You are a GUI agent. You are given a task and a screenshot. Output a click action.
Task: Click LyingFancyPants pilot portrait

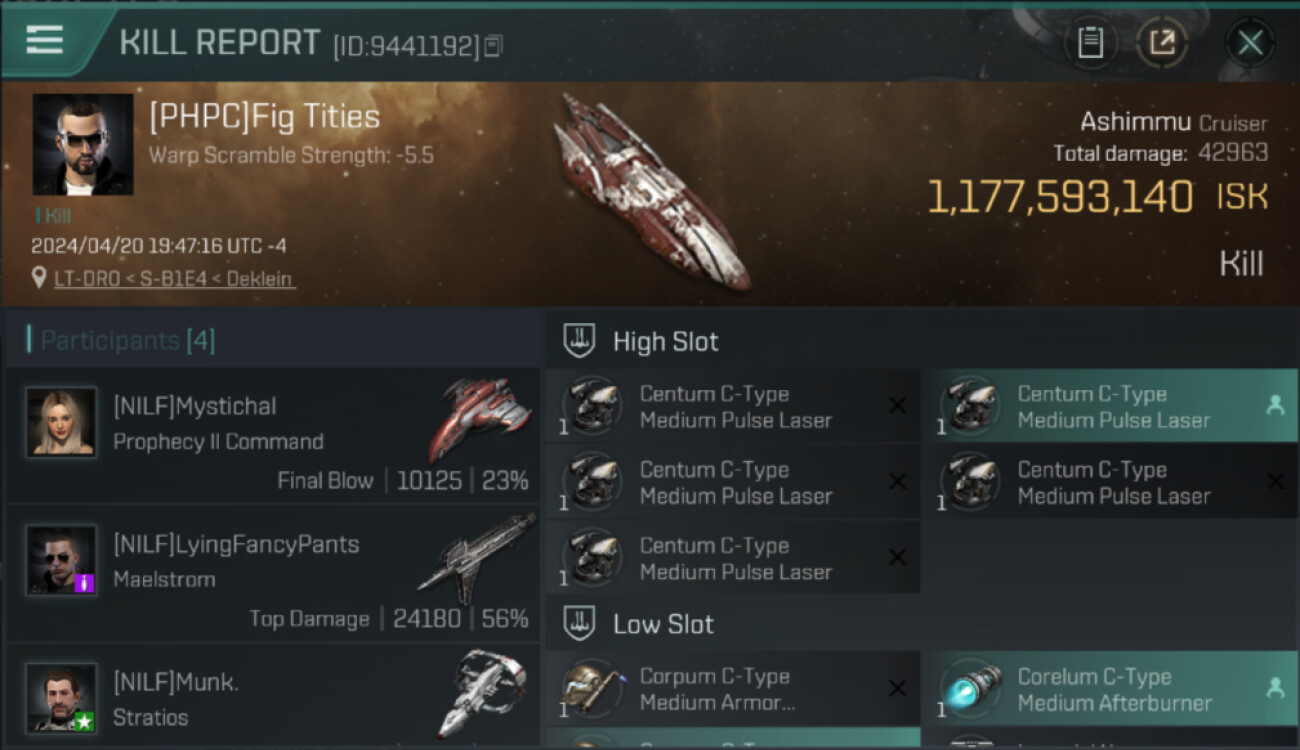(61, 559)
